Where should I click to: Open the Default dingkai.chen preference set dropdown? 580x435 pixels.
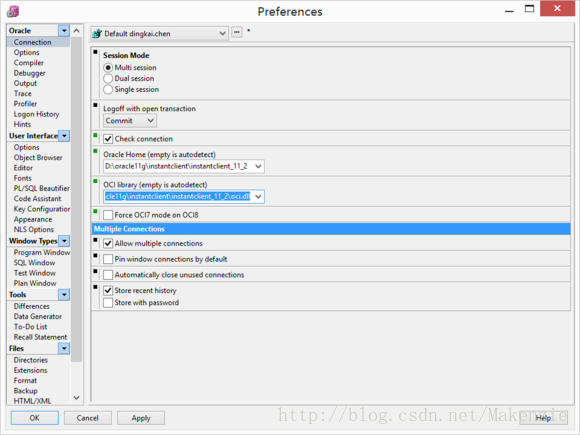159,34
